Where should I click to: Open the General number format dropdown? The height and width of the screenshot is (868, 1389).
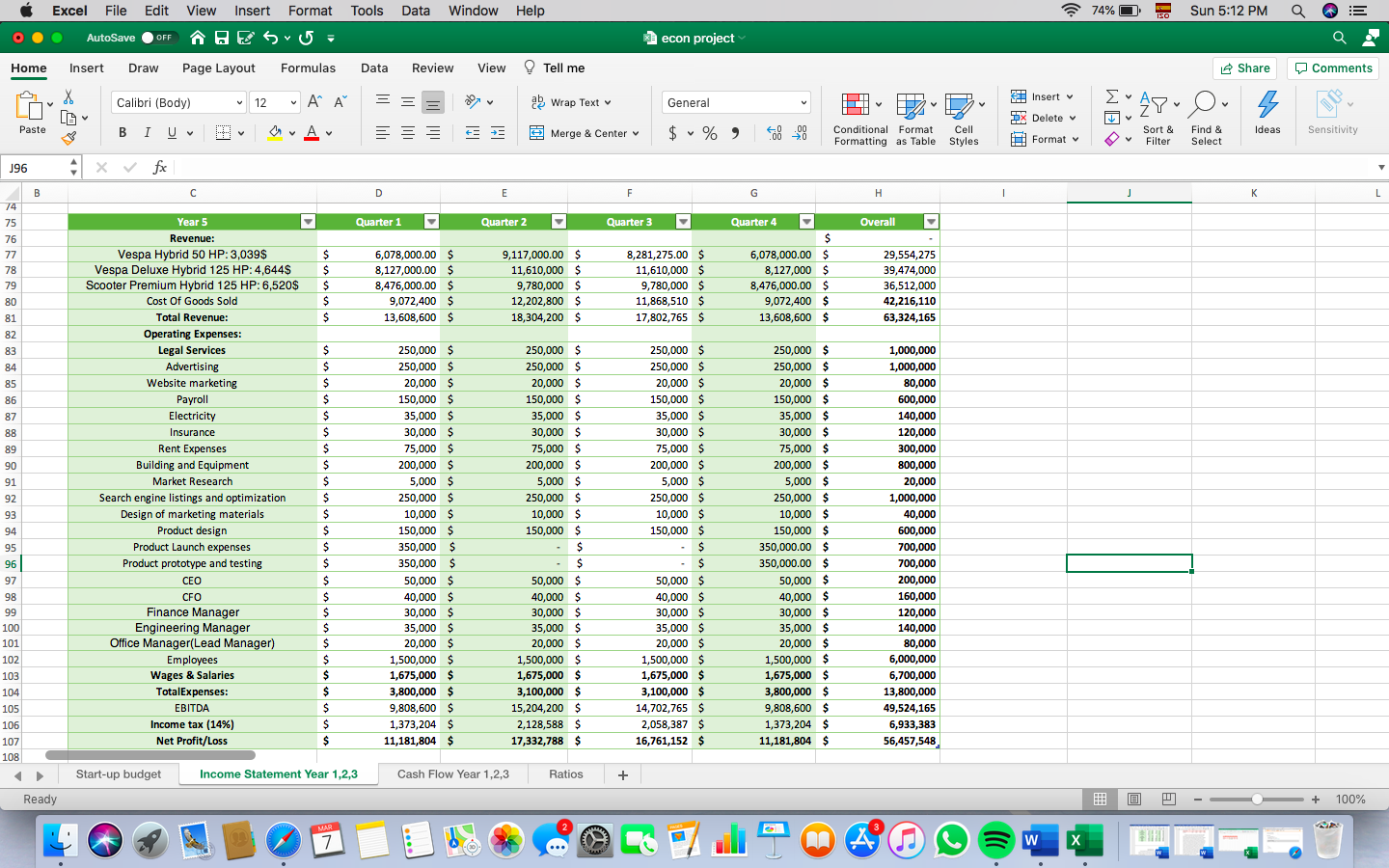(803, 102)
